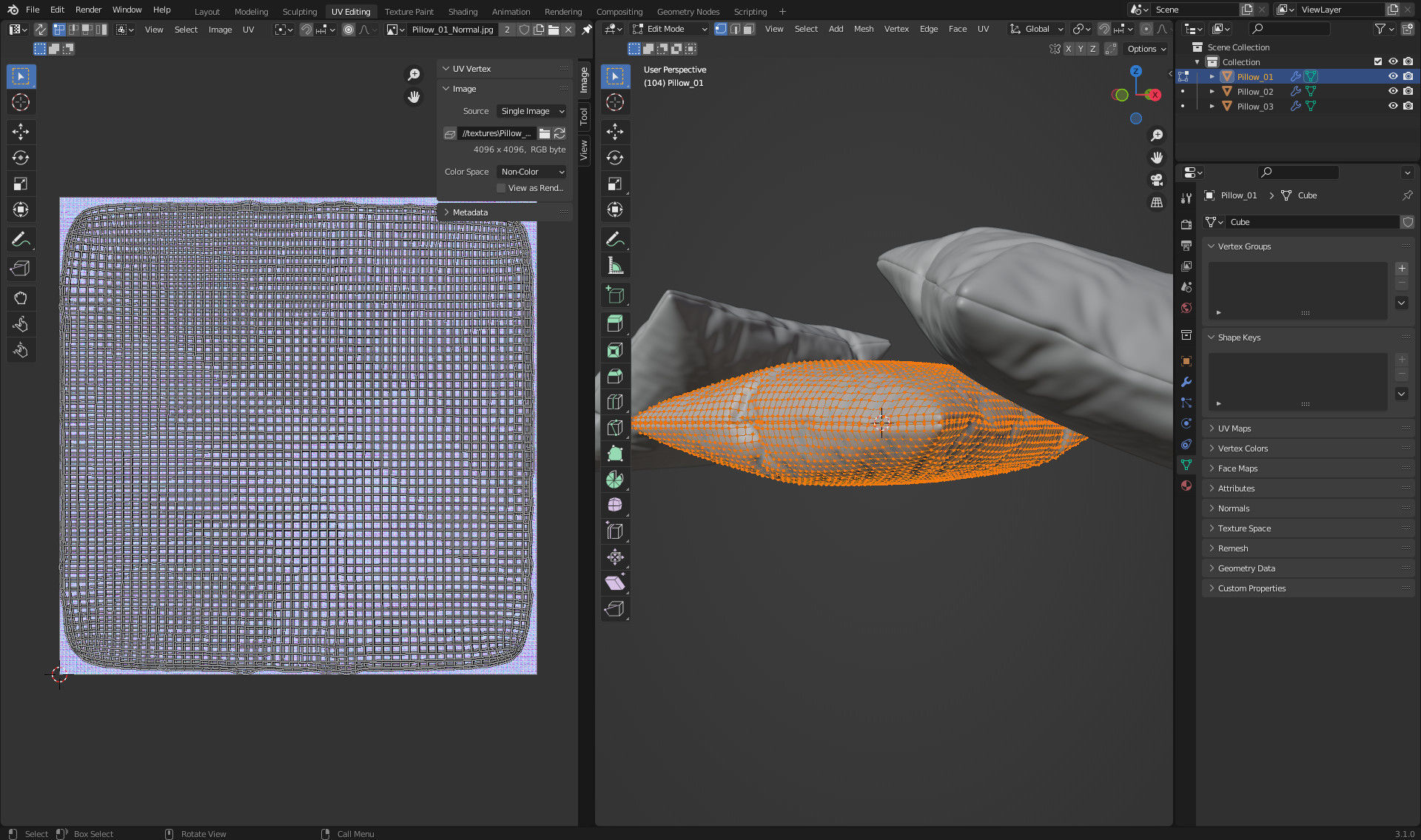Switch to the Shading workspace tab
The width and height of the screenshot is (1421, 840).
[463, 11]
